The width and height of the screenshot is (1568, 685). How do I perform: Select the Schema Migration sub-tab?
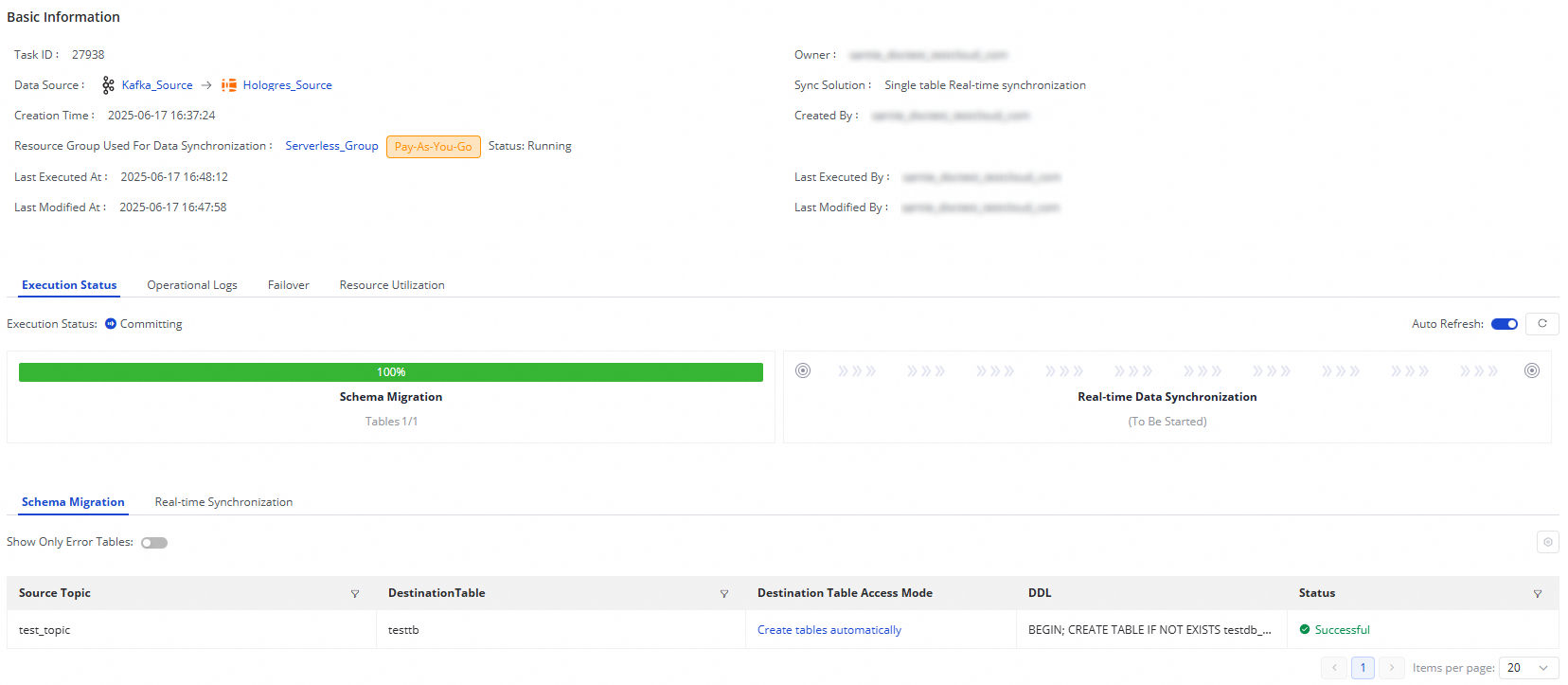[73, 502]
